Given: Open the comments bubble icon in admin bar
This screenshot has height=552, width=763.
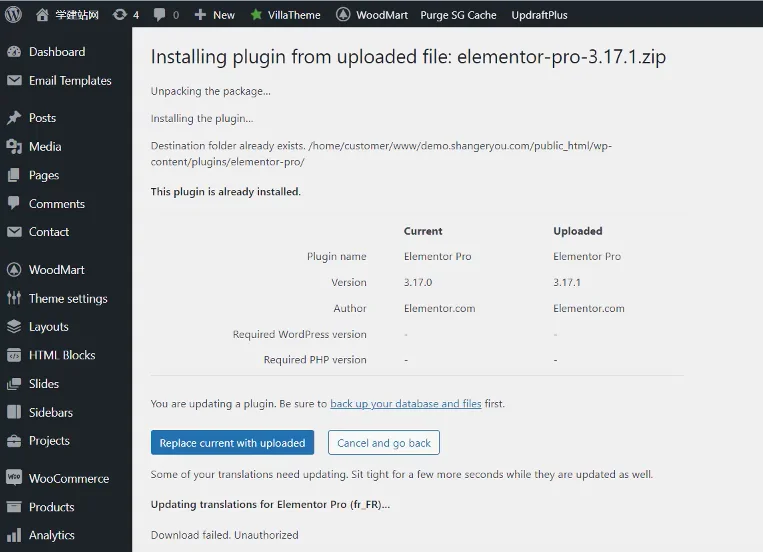Looking at the screenshot, I should [159, 15].
